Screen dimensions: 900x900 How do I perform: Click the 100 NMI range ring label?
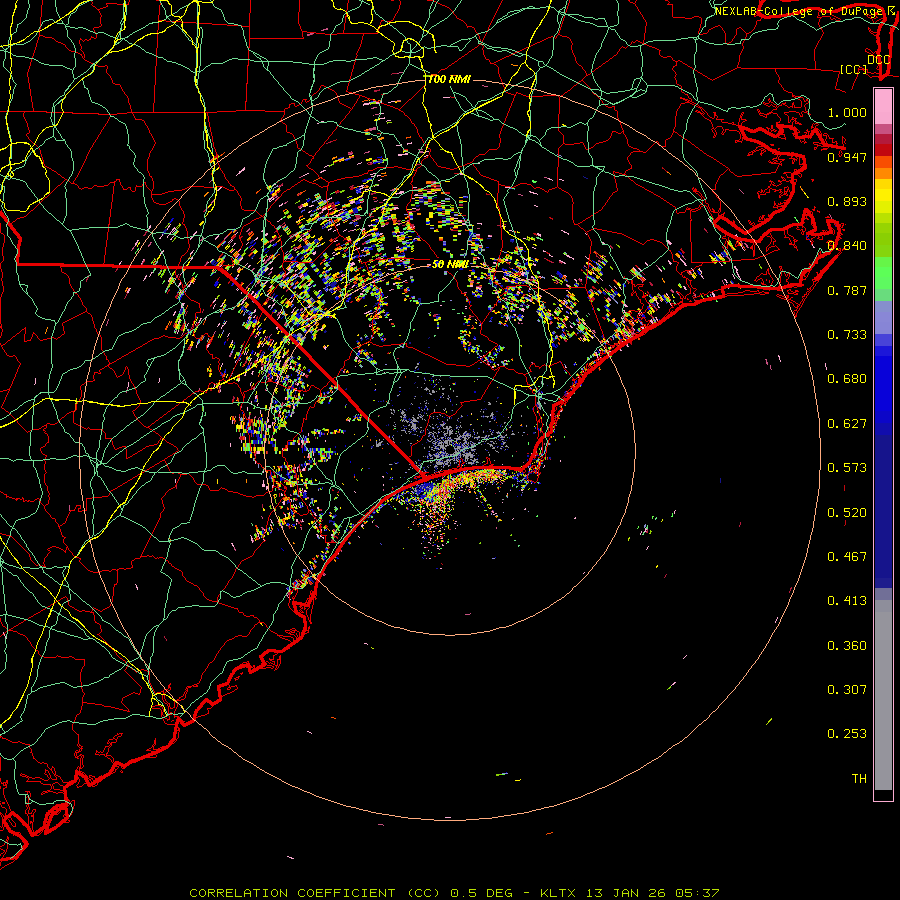(449, 79)
